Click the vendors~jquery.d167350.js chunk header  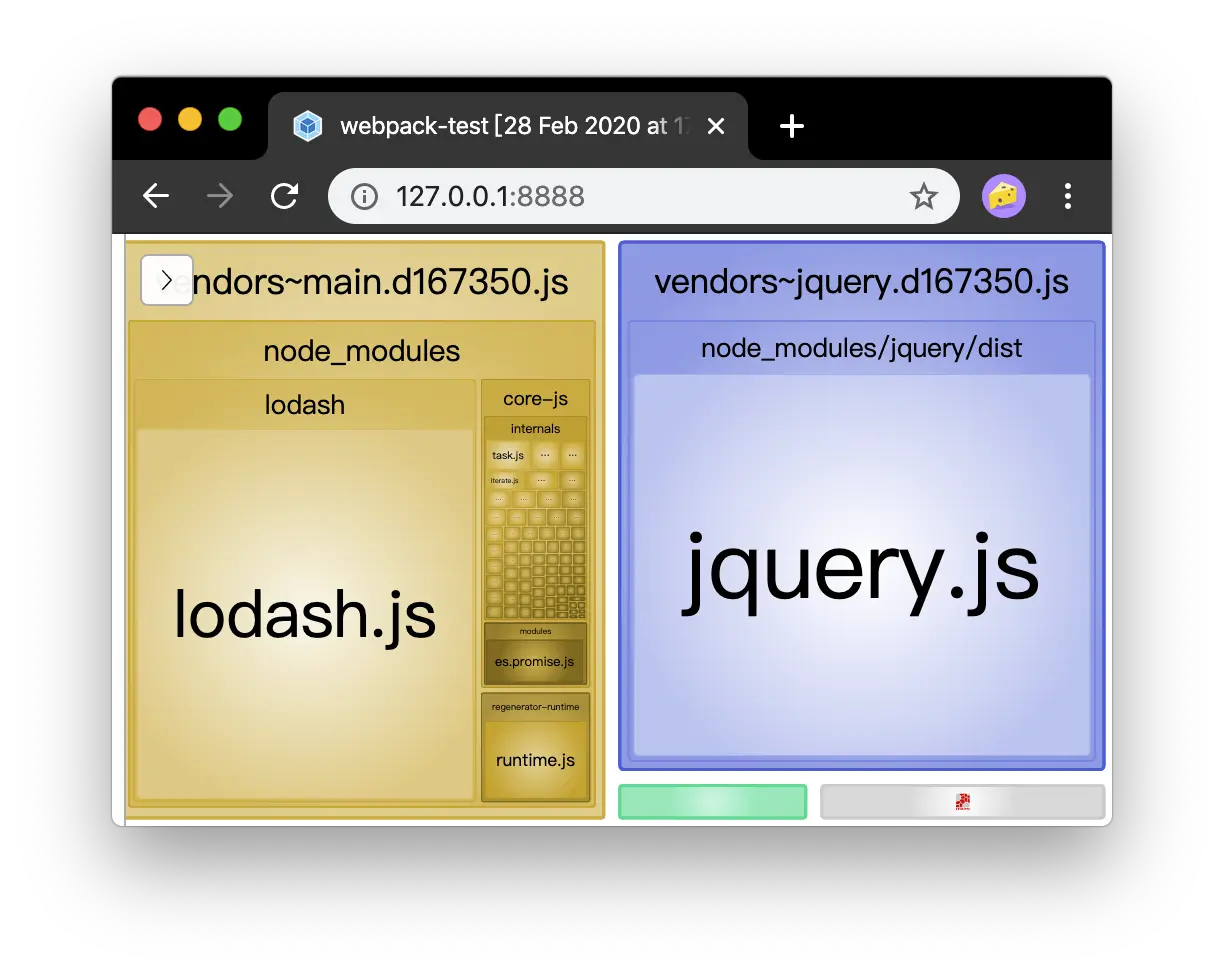(862, 282)
